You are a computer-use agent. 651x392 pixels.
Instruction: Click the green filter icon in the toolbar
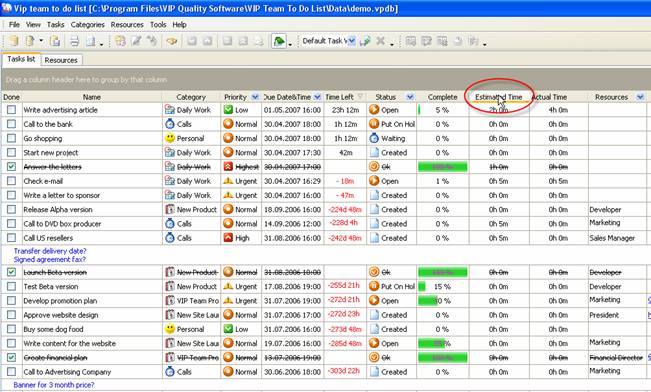coord(279,41)
